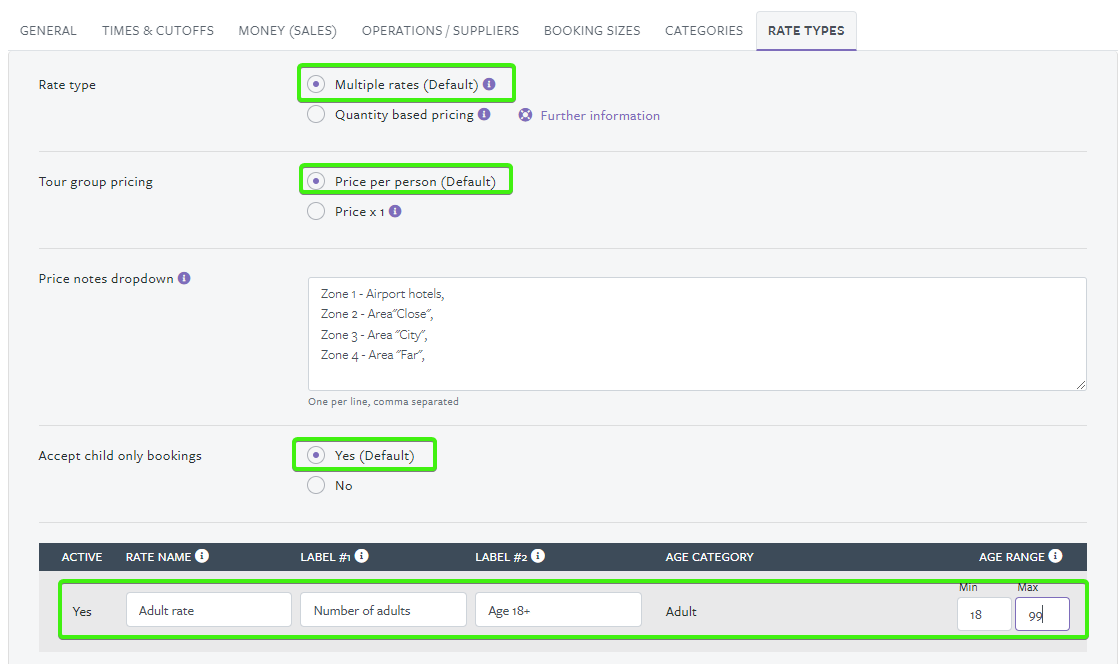Click info icon beside Multiple rates
This screenshot has height=664, width=1120.
(x=489, y=84)
